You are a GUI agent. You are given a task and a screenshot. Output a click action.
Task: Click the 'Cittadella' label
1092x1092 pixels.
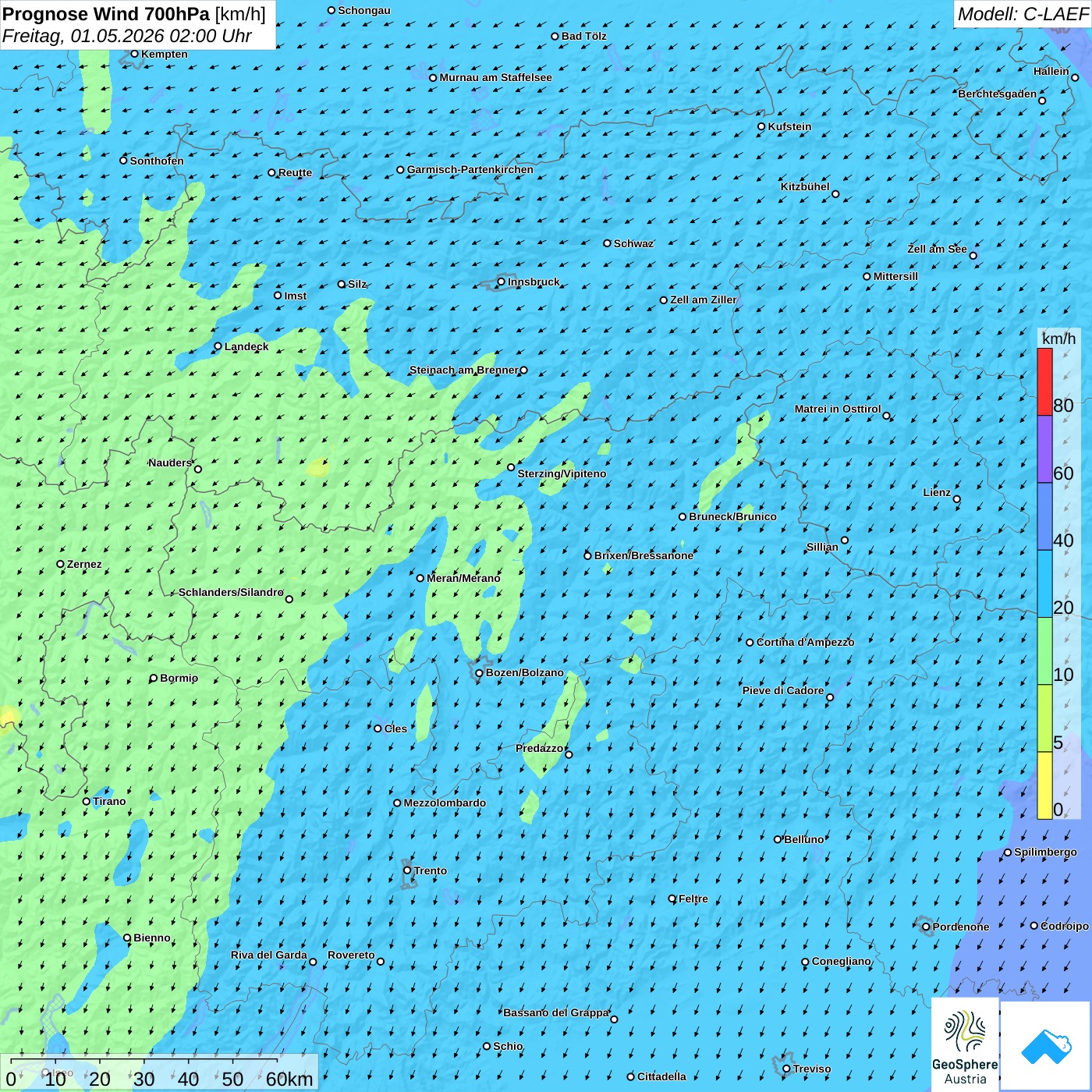pos(661,1076)
